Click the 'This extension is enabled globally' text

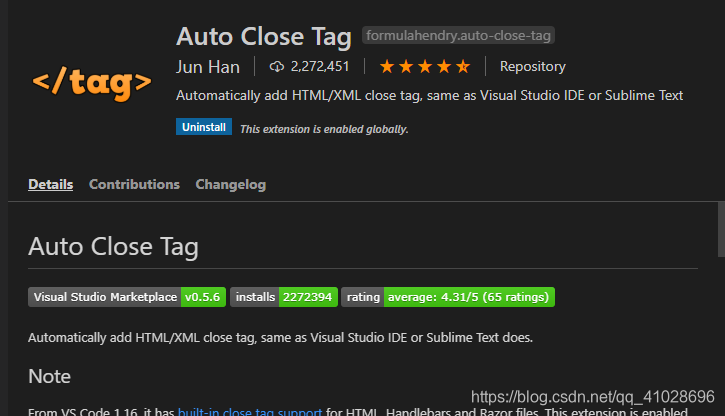click(324, 129)
